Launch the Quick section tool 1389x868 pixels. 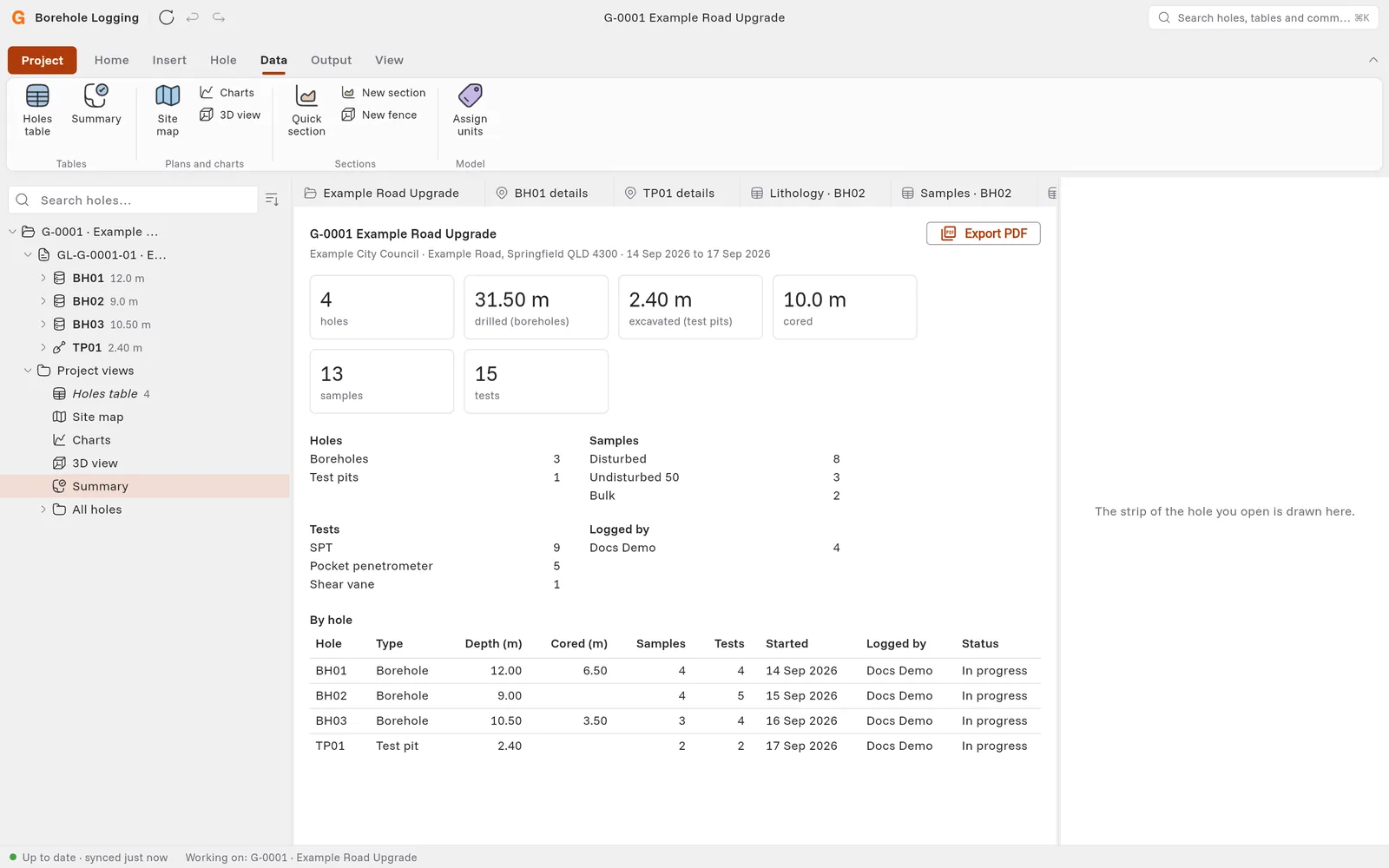(x=306, y=109)
